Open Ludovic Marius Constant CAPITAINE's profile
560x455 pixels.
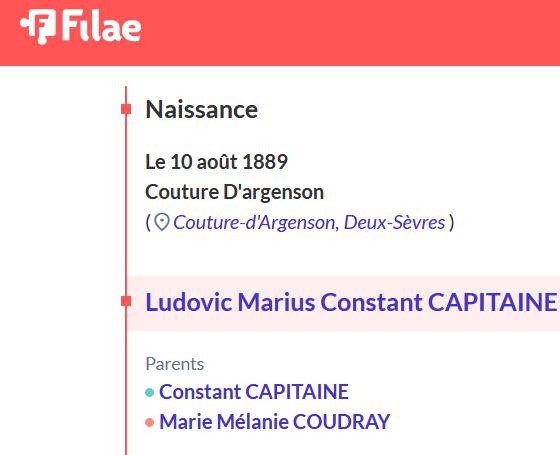351,302
